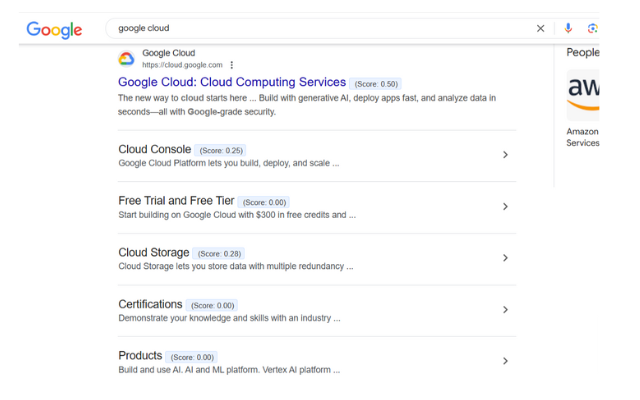Click the '(Score: 0.28)' badge
640x400 pixels.
click(219, 254)
